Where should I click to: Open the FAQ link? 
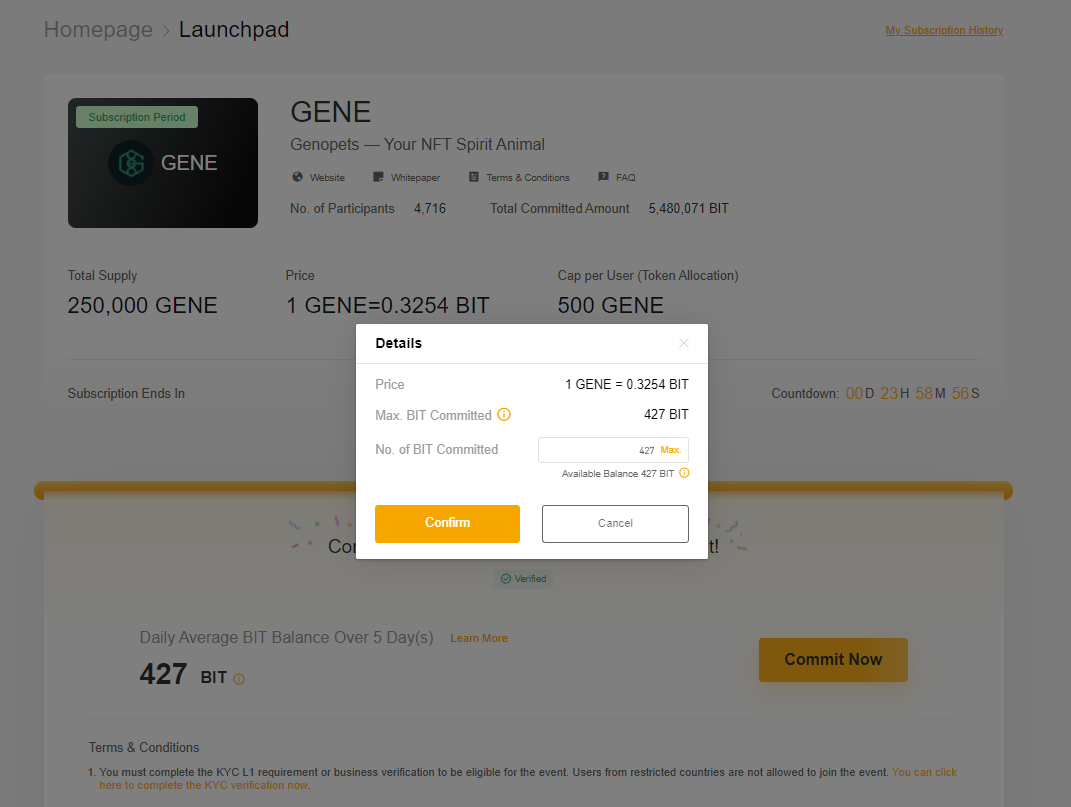click(626, 178)
